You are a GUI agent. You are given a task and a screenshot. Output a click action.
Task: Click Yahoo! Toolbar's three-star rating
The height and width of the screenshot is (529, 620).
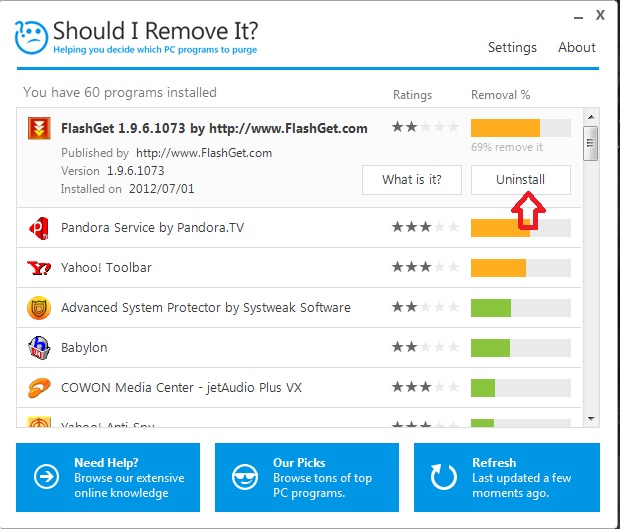point(425,267)
